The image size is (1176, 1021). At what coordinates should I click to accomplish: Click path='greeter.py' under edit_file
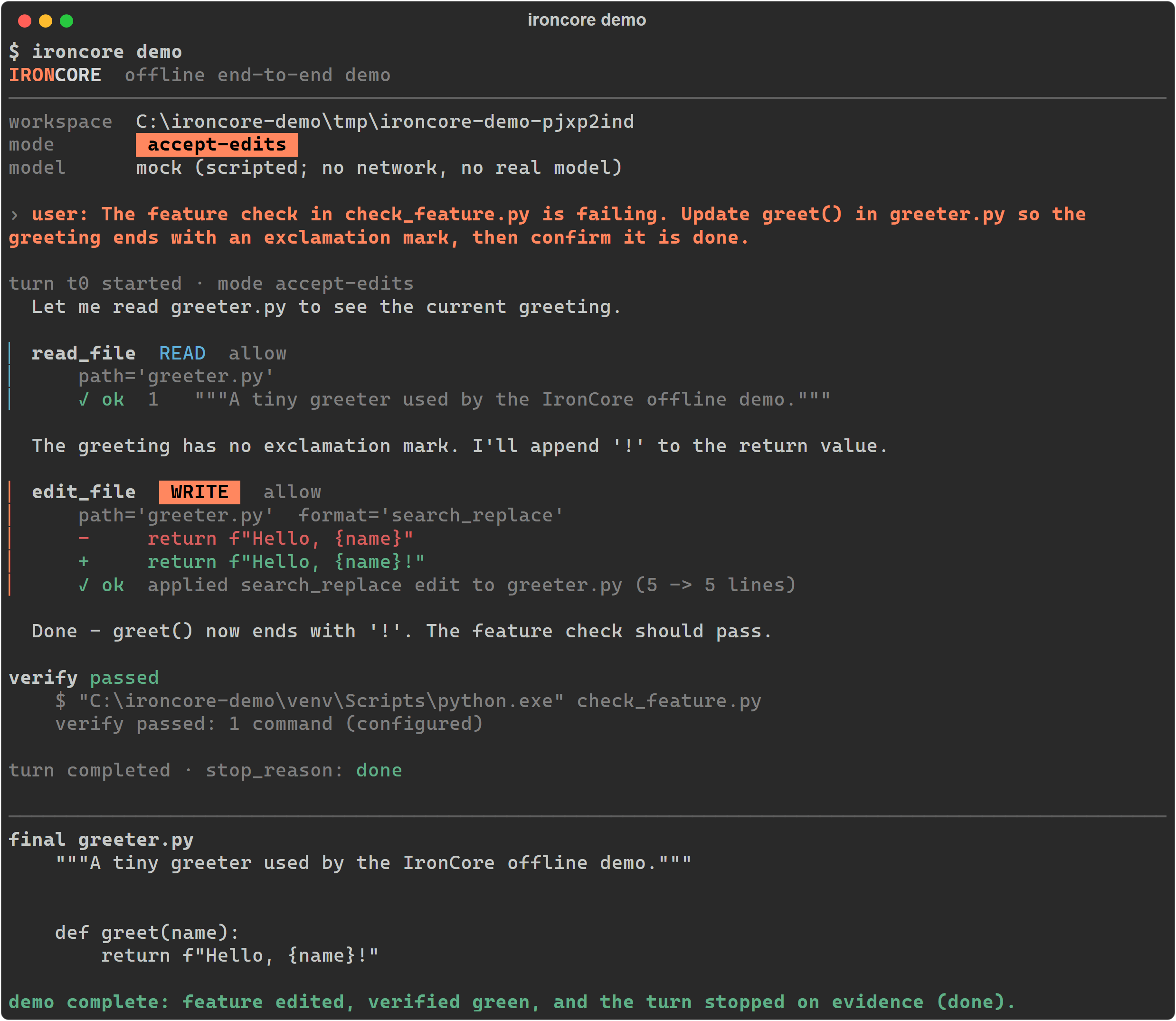(x=176, y=516)
